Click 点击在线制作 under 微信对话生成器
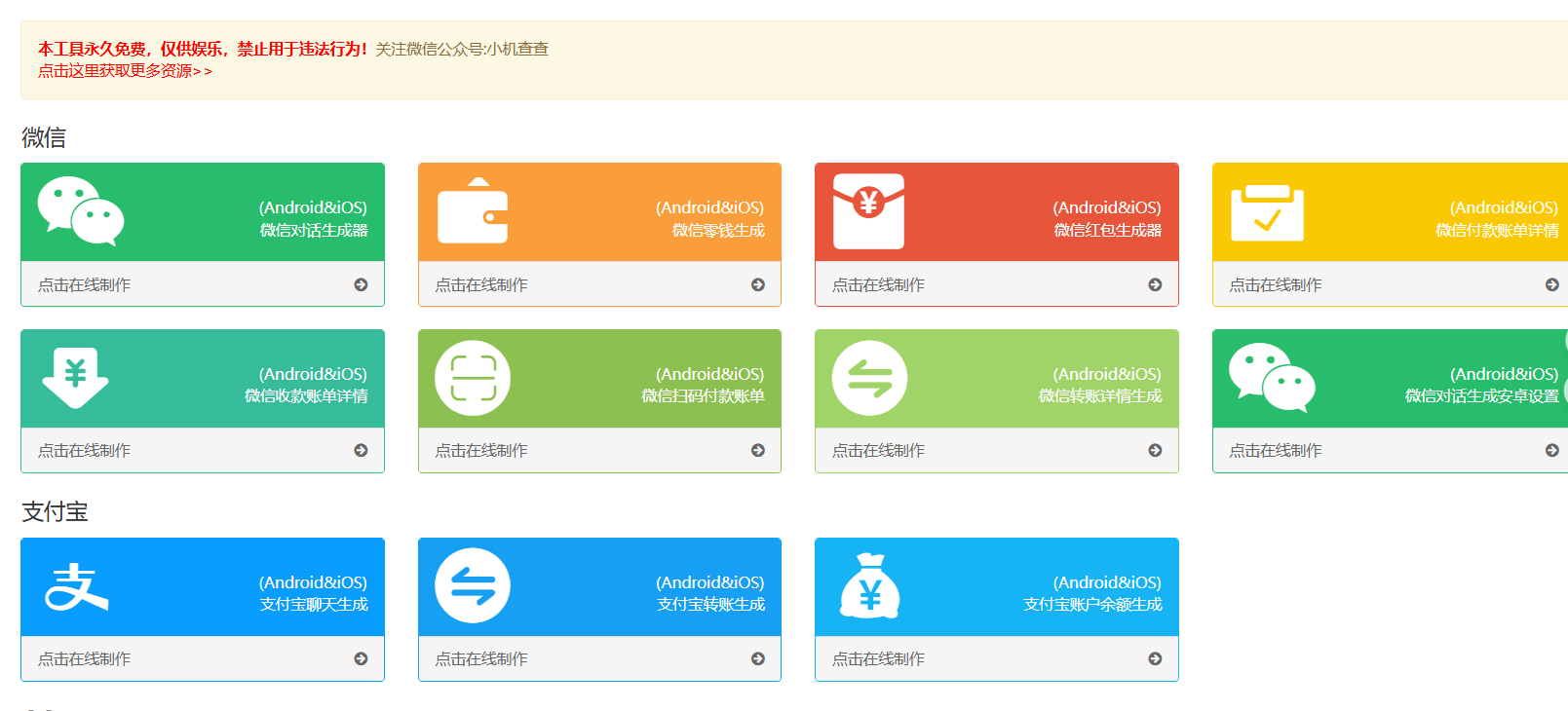 pos(84,284)
